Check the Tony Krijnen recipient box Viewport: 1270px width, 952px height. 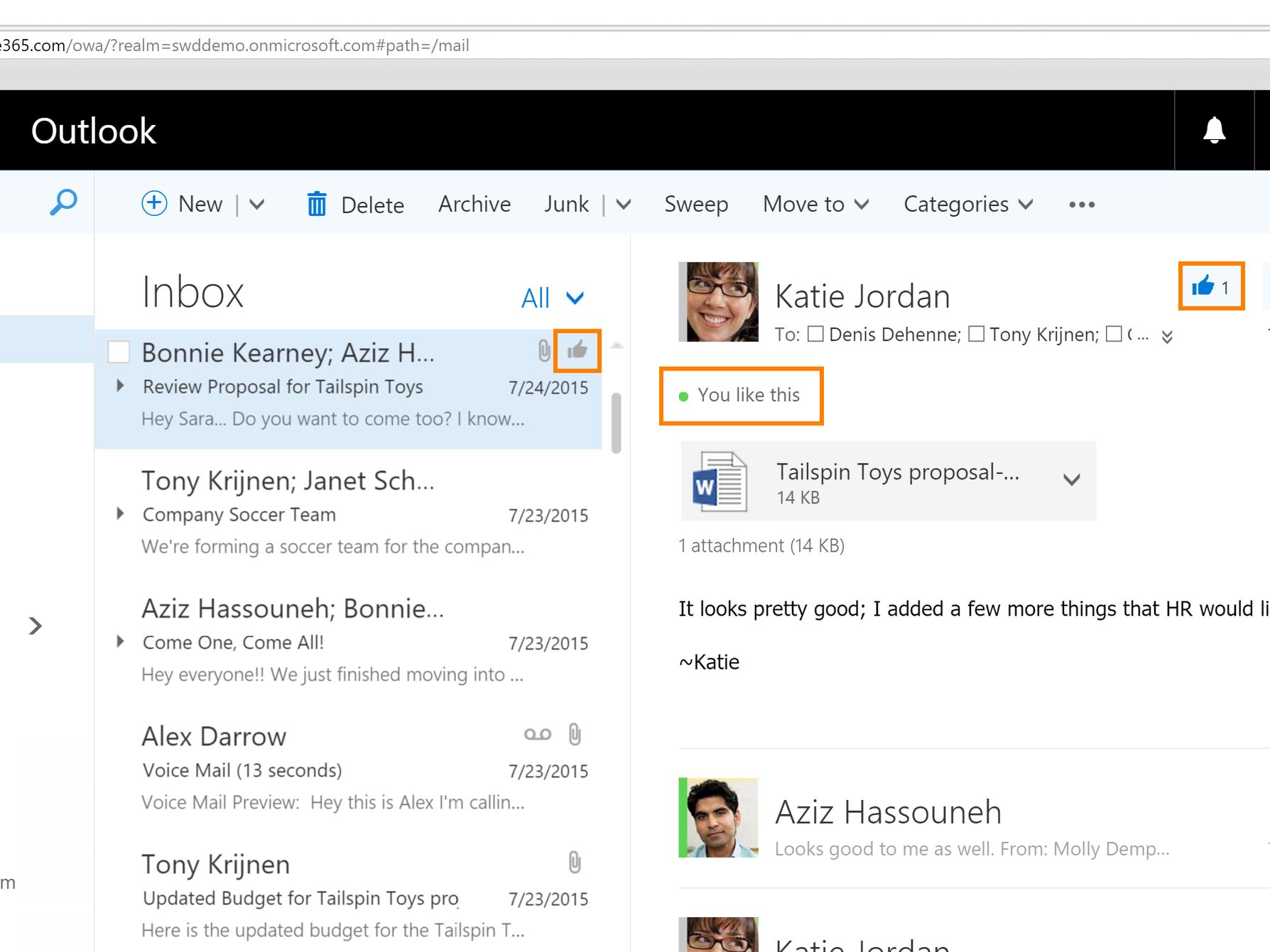[x=977, y=334]
